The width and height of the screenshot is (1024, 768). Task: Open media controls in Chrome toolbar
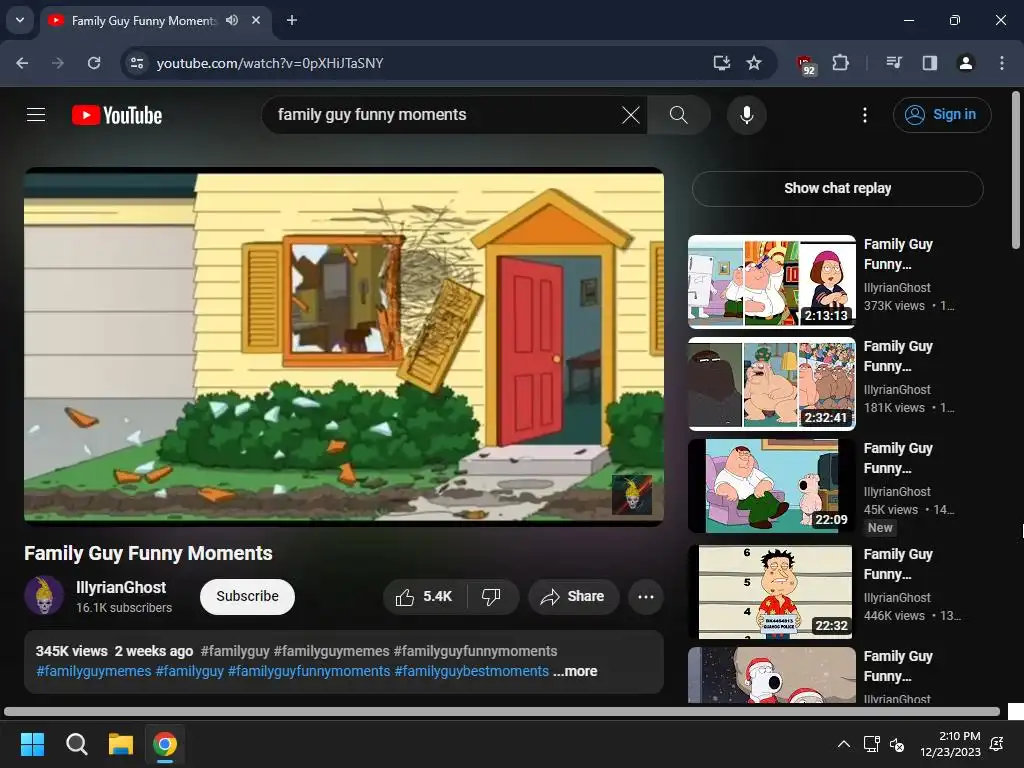click(x=893, y=63)
